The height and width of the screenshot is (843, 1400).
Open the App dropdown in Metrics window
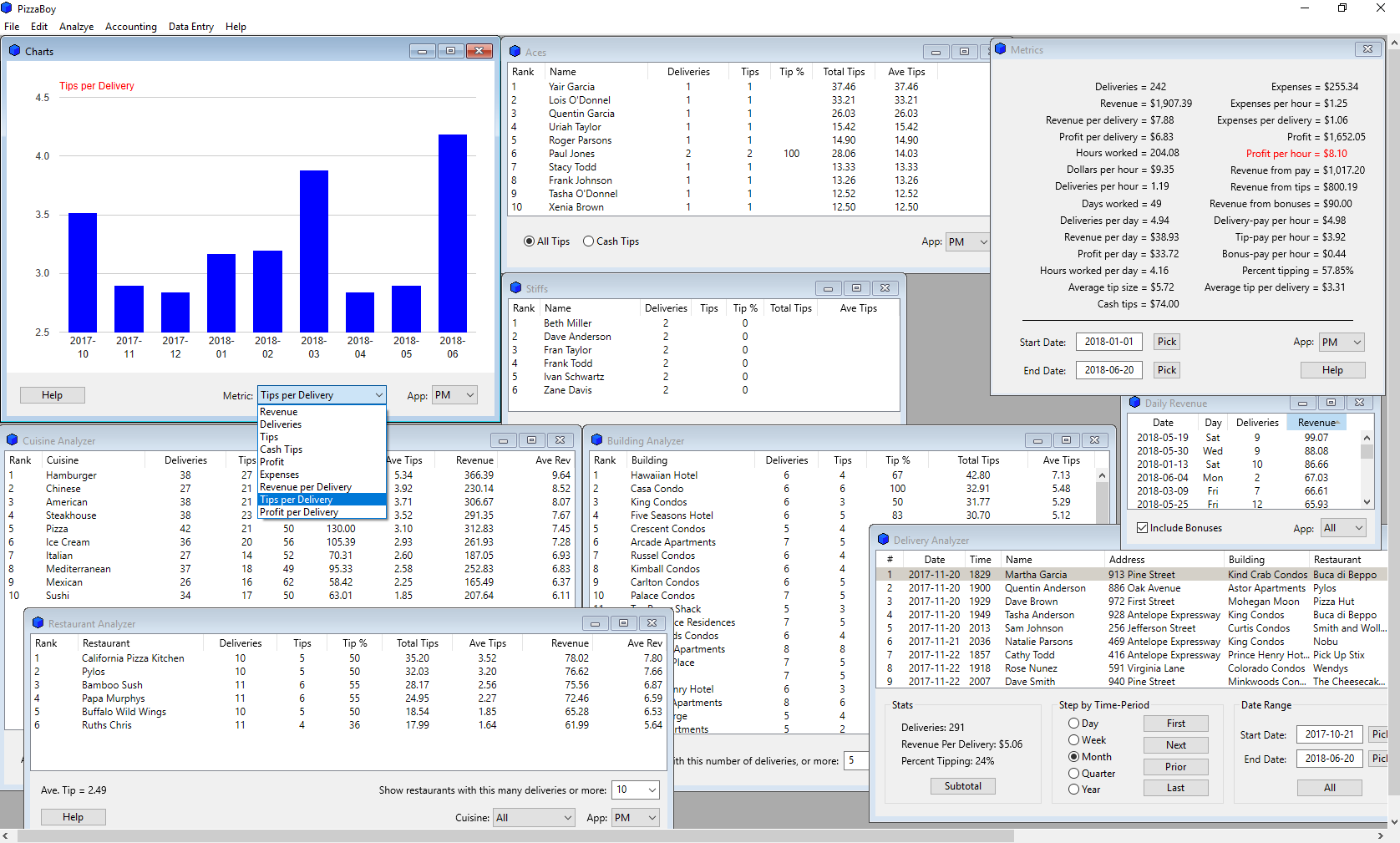click(x=1342, y=343)
